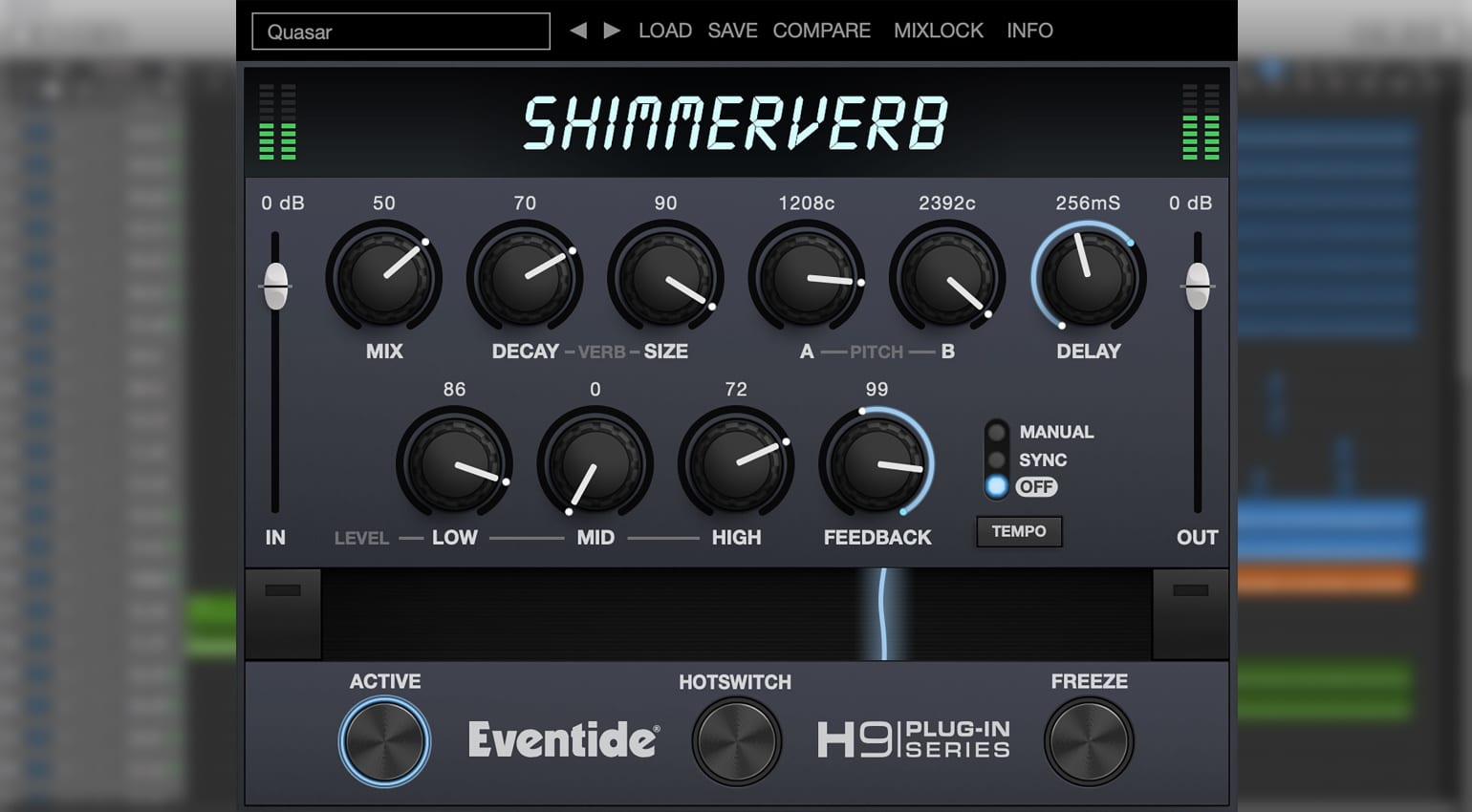
Task: Click the left ribbon end button
Action: [283, 614]
